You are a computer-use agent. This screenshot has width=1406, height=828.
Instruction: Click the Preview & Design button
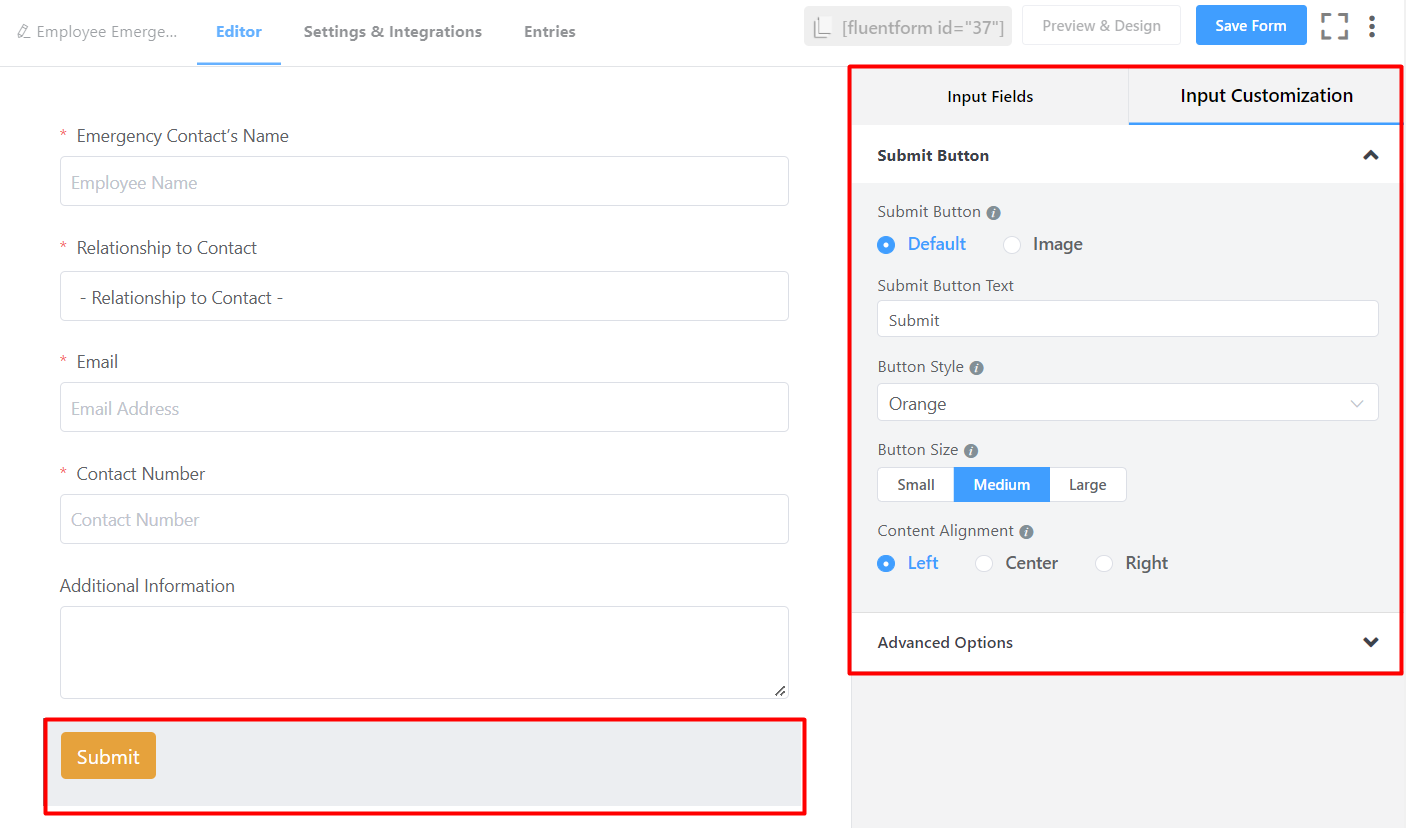pos(1101,26)
